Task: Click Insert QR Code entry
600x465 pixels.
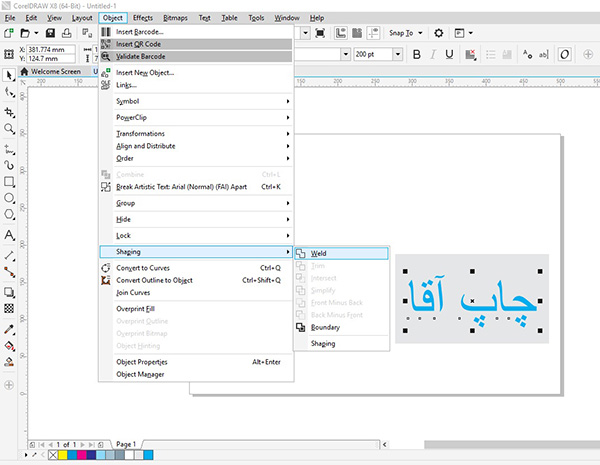Action: [197, 44]
